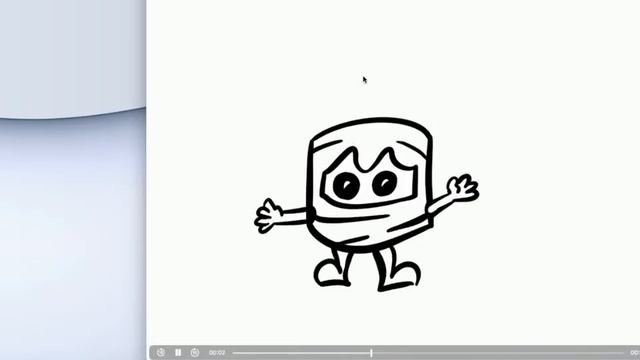Skip forward using the forward-skip icon

pos(195,352)
